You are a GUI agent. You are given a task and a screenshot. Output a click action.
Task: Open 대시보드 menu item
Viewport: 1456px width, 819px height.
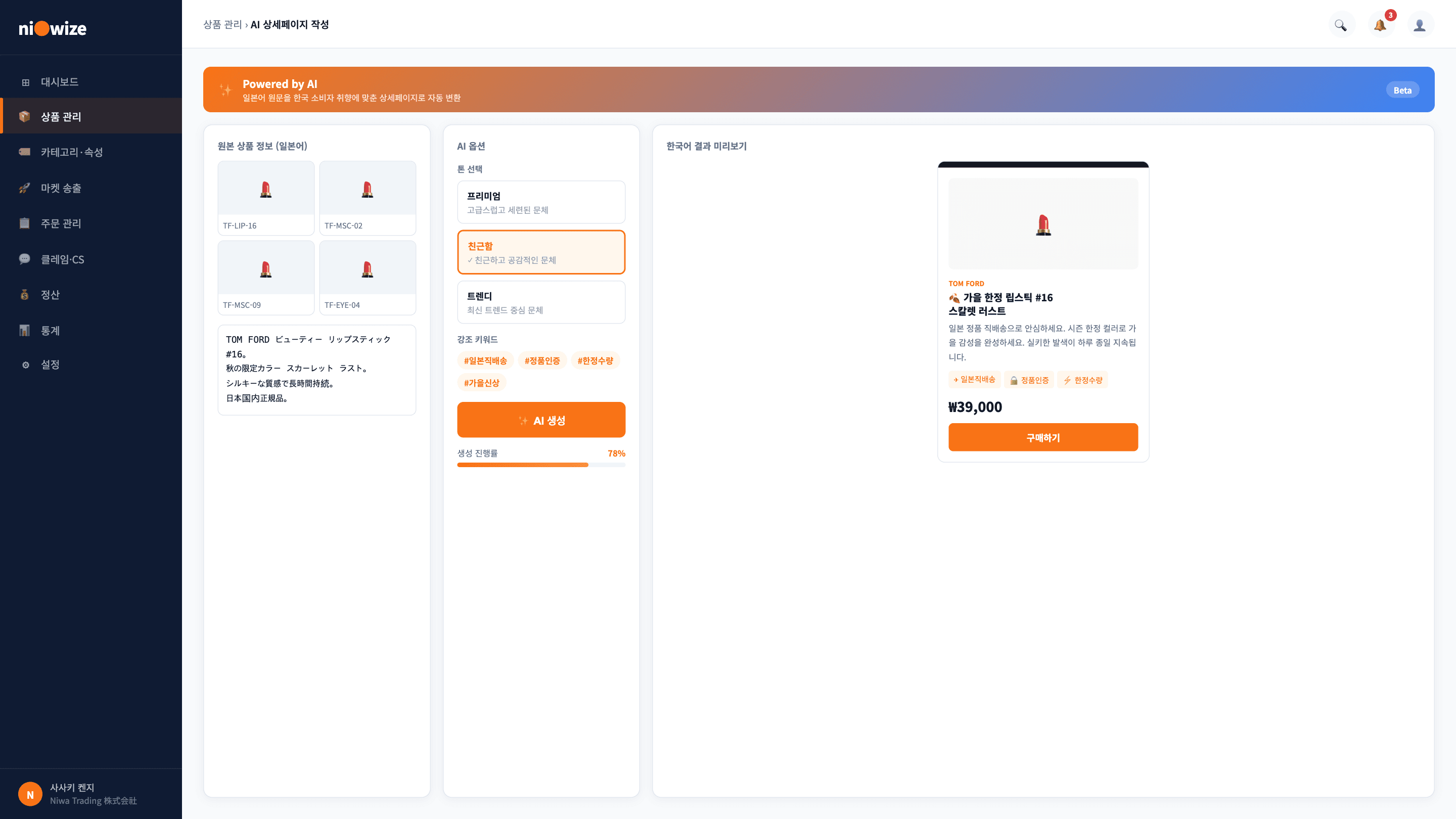91,82
